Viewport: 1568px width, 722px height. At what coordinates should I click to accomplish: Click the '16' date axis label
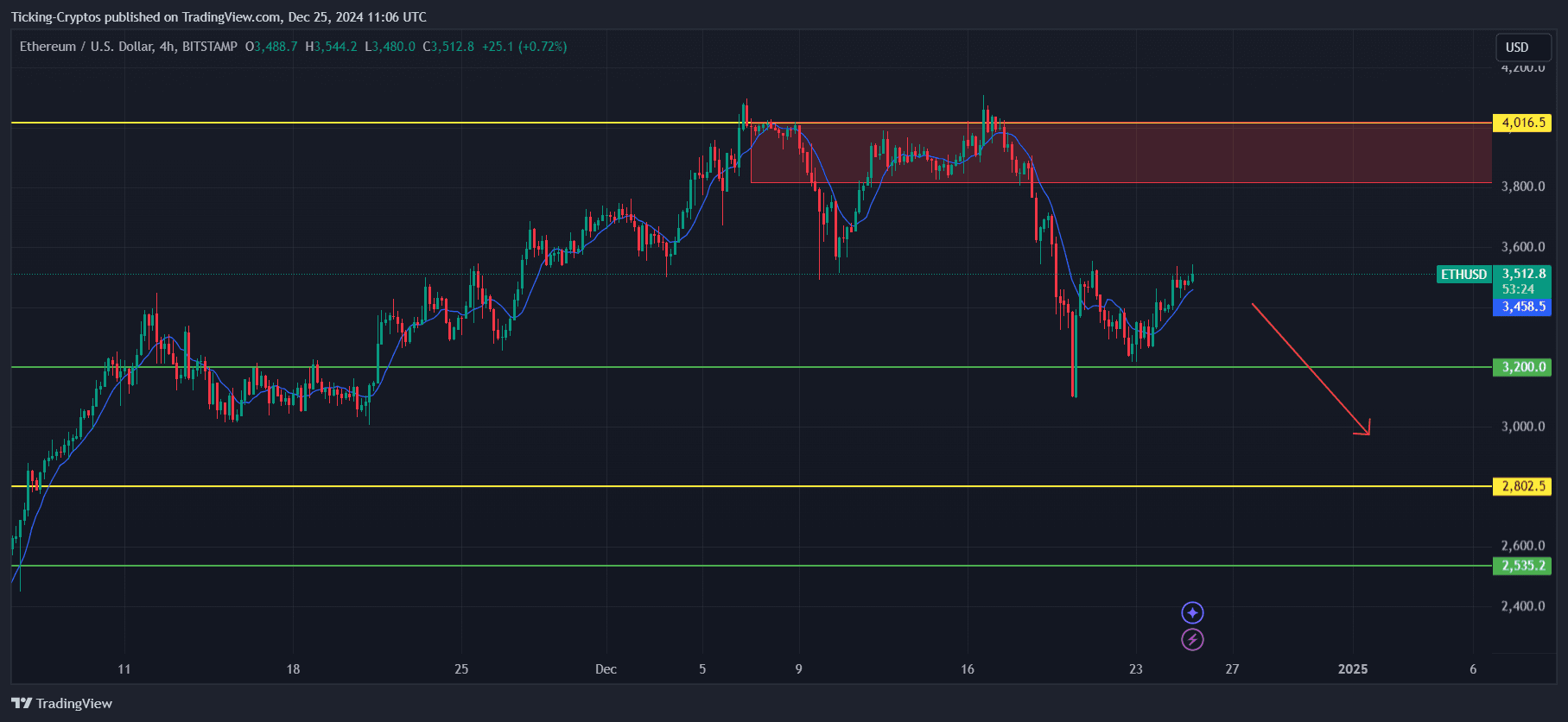click(x=968, y=669)
